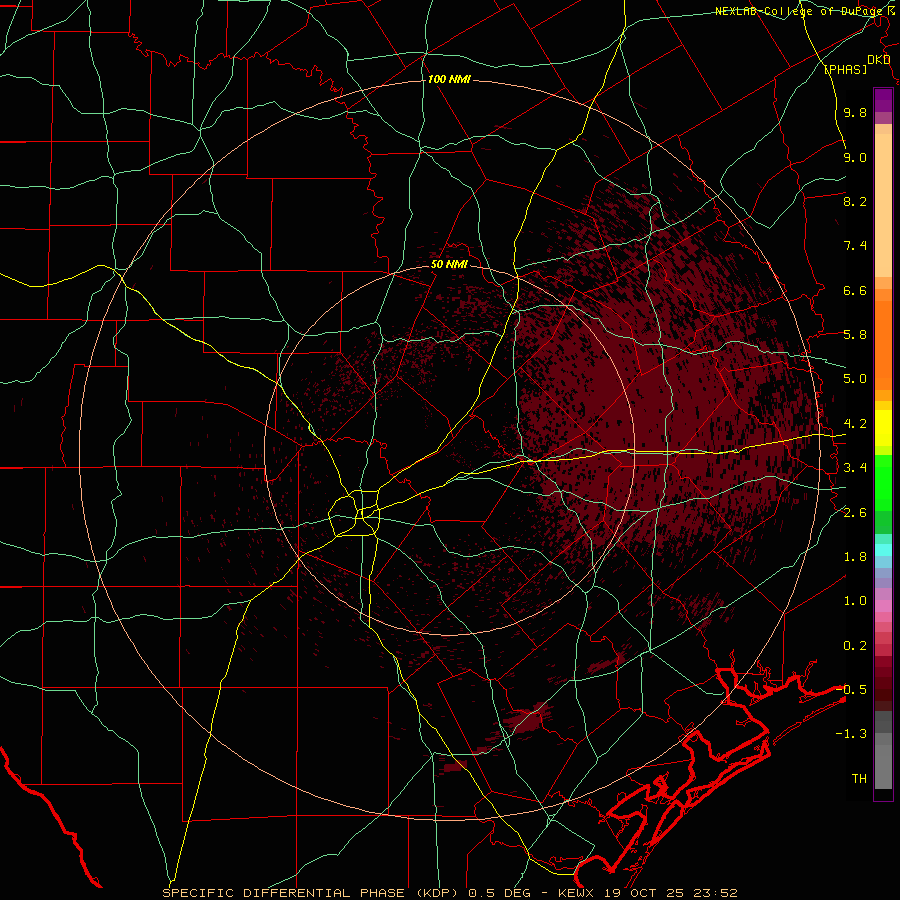The image size is (900, 900).
Task: Click the 1.0 scale value
Action: coord(855,601)
